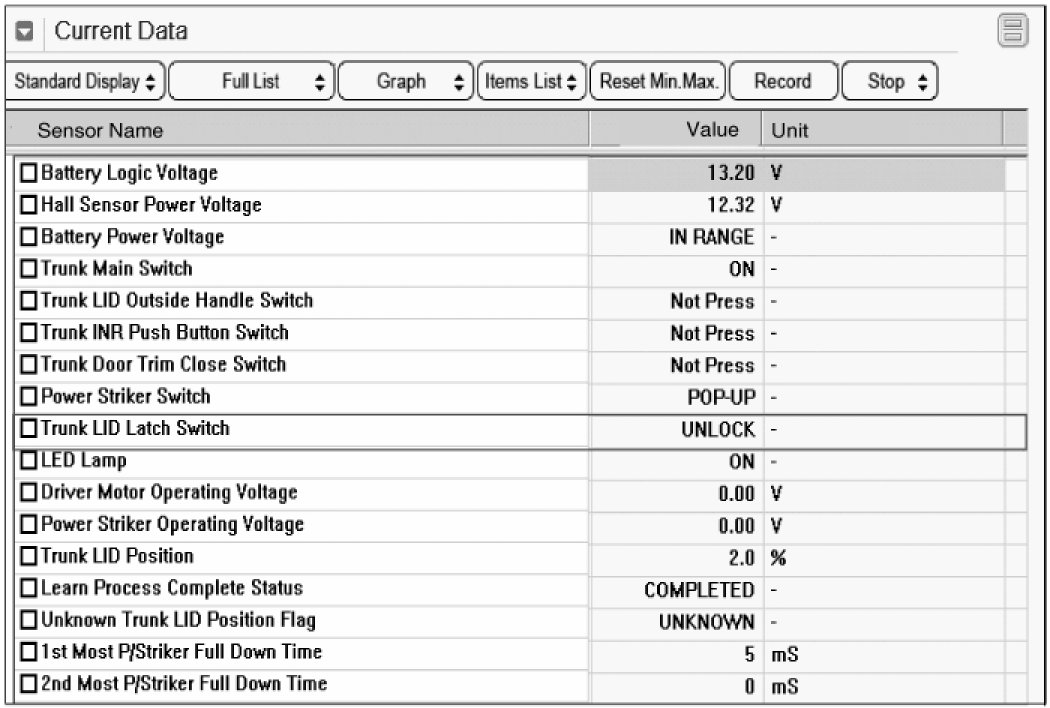Image resolution: width=1050 pixels, height=708 pixels.
Task: Tick the Trunk Main Switch checkbox
Action: coord(29,270)
